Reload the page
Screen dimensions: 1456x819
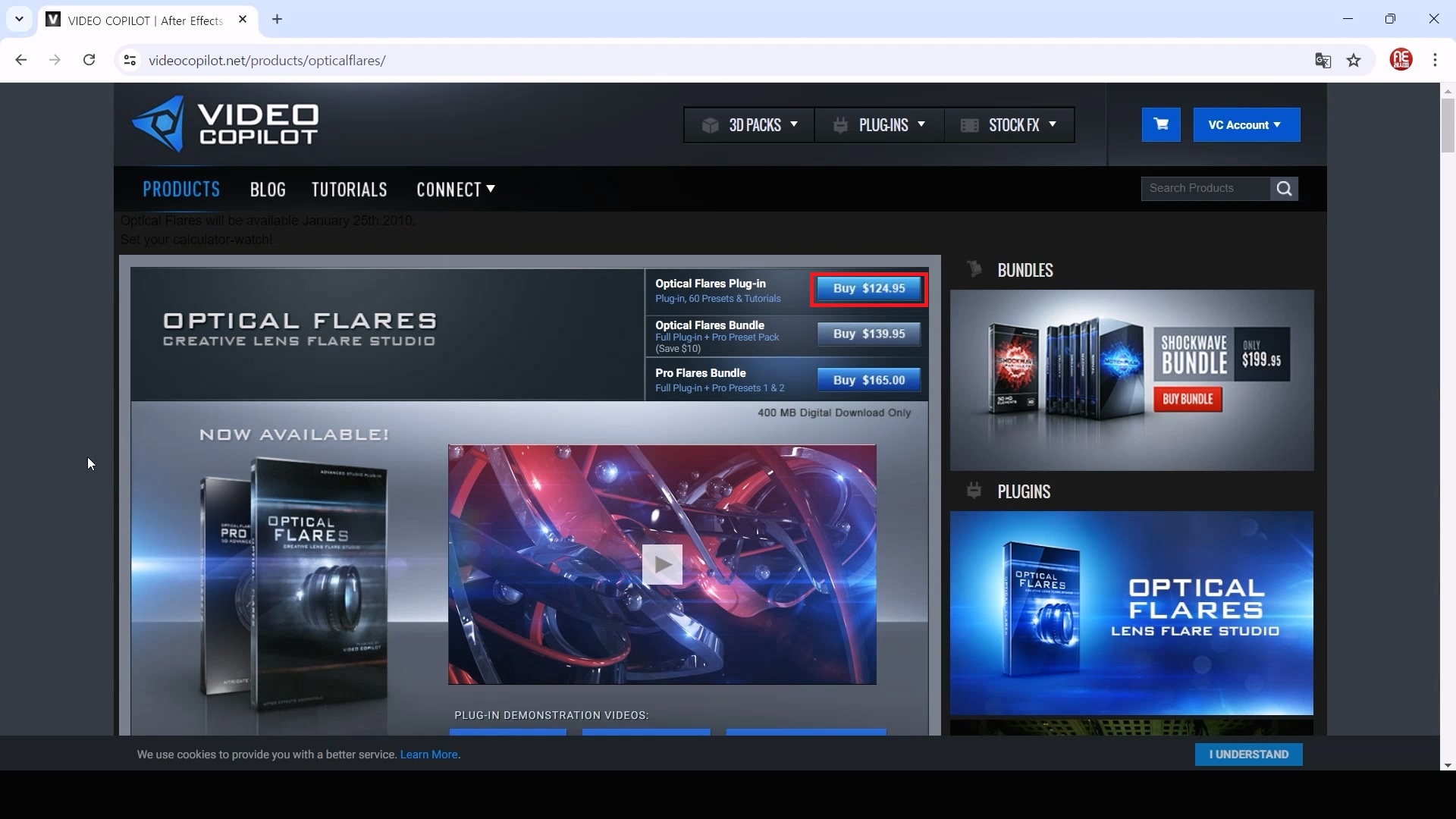pos(89,60)
